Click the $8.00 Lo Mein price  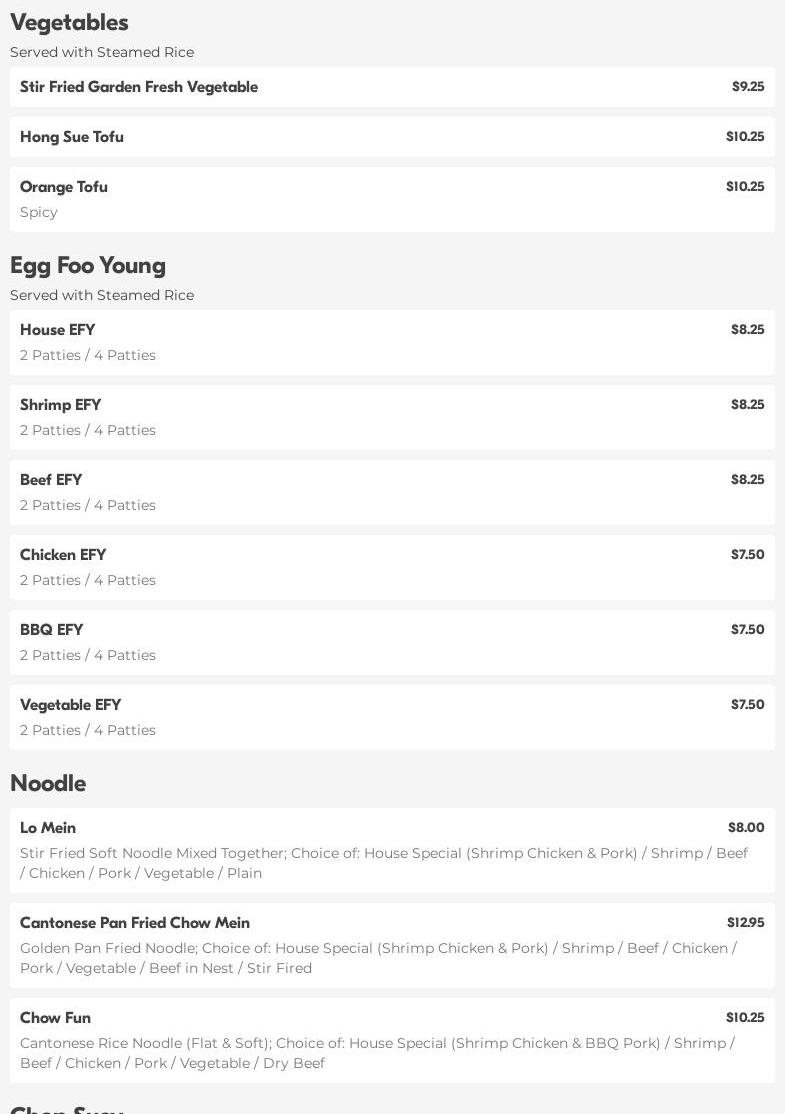[x=746, y=828]
